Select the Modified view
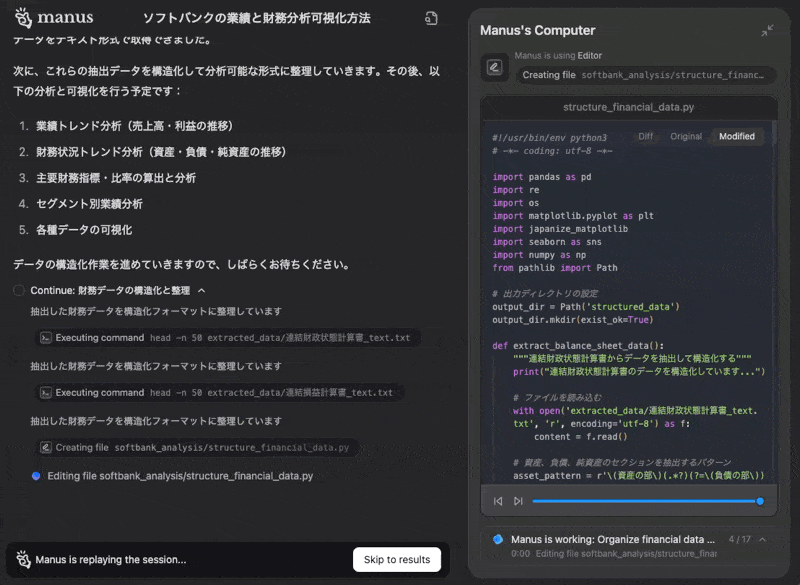800x585 pixels. point(737,136)
